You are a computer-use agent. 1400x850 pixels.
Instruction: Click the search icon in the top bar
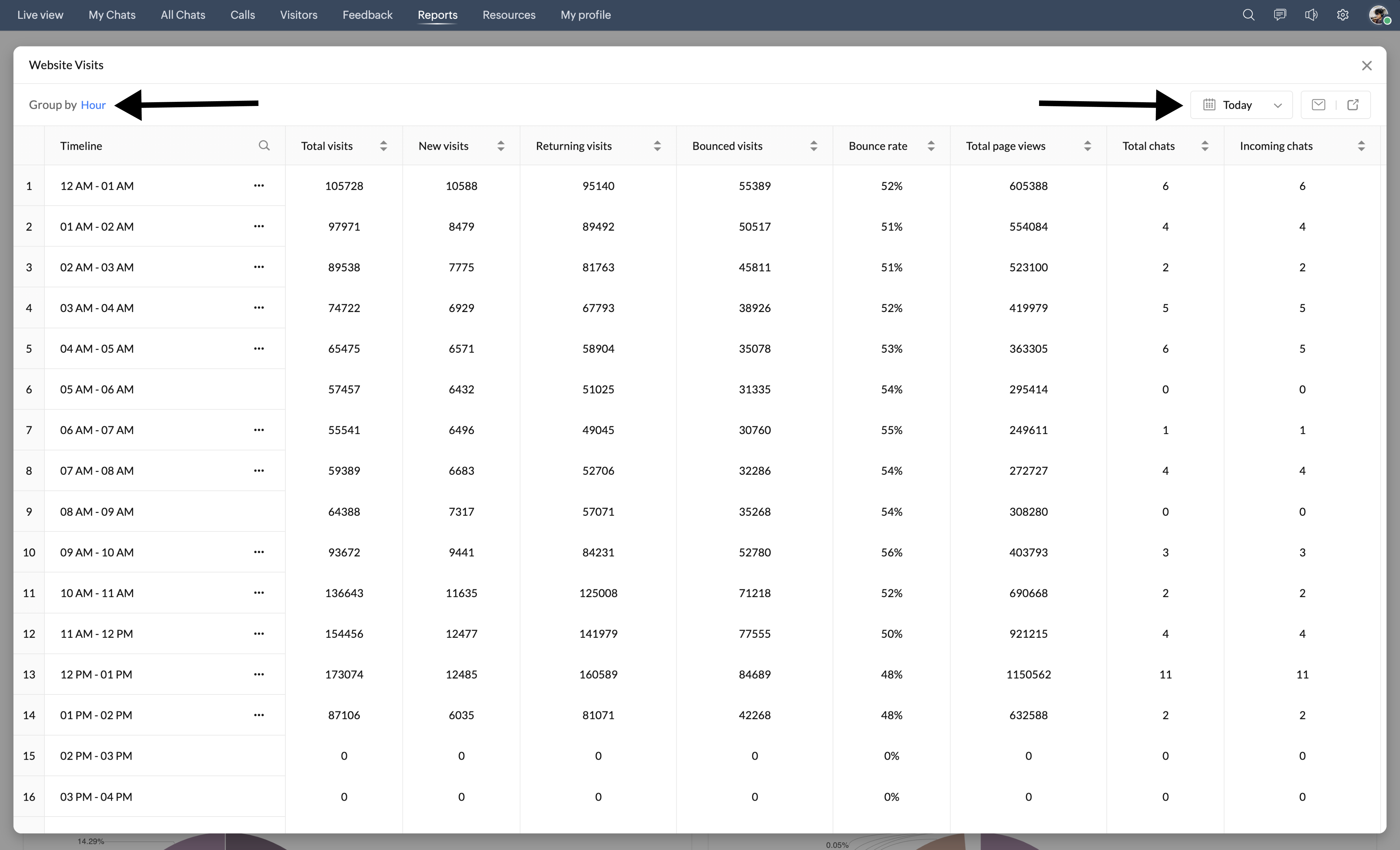[x=1248, y=15]
